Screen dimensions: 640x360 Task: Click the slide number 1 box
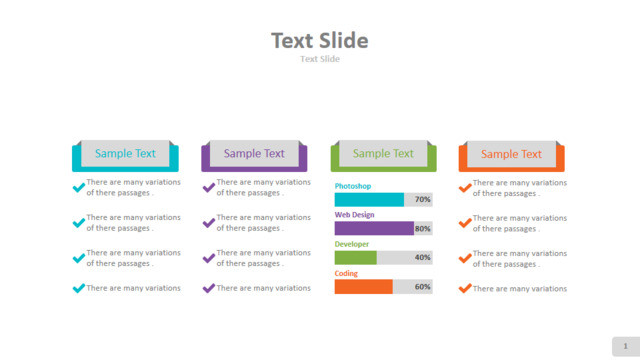626,347
